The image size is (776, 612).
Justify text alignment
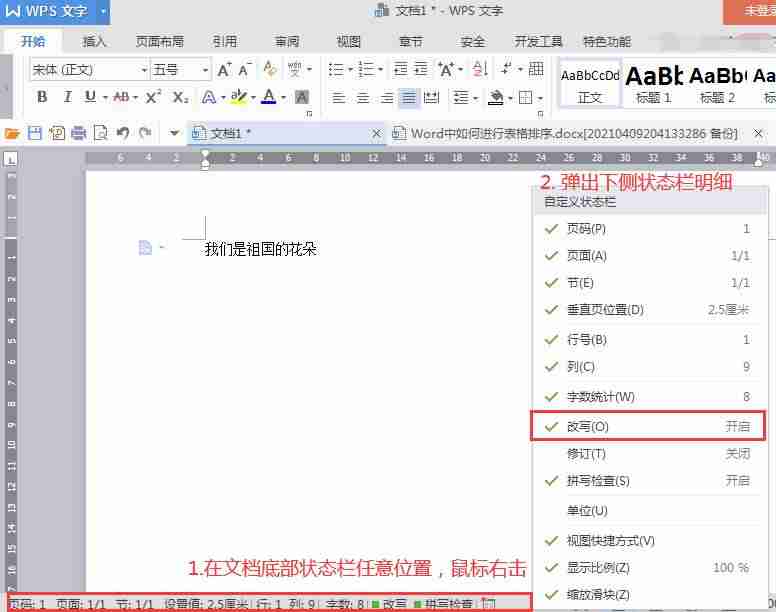coord(409,97)
